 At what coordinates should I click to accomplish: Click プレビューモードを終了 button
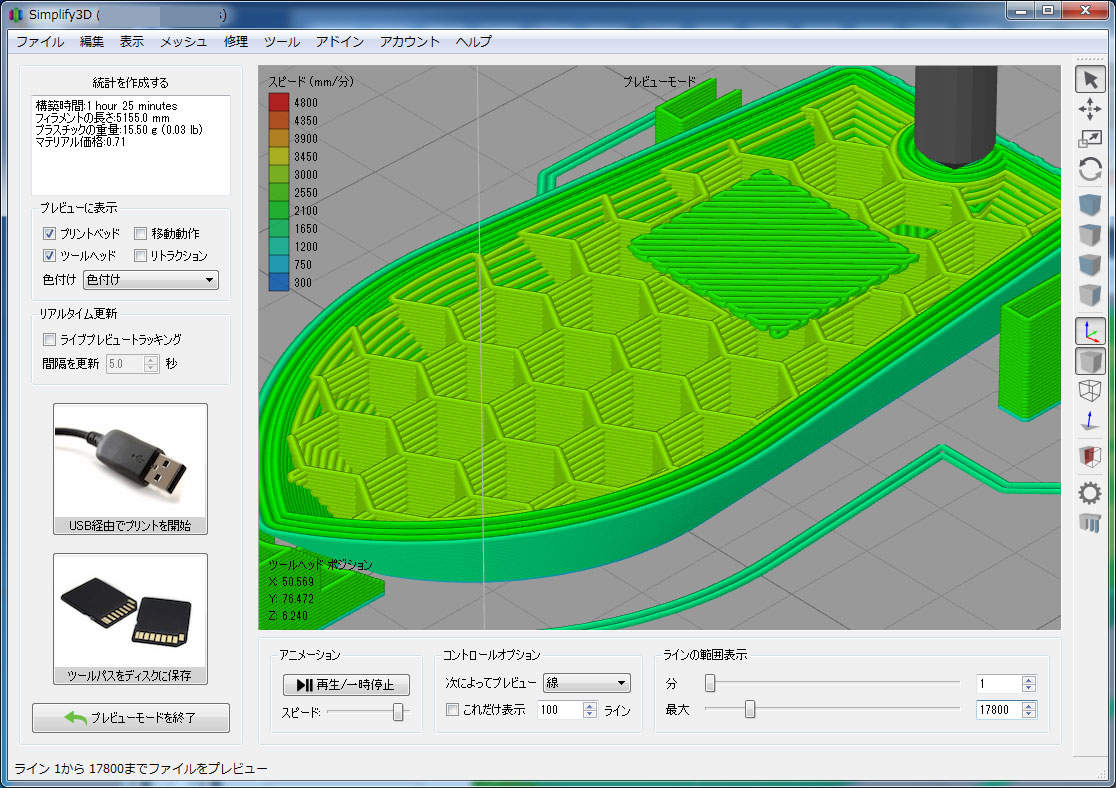131,718
